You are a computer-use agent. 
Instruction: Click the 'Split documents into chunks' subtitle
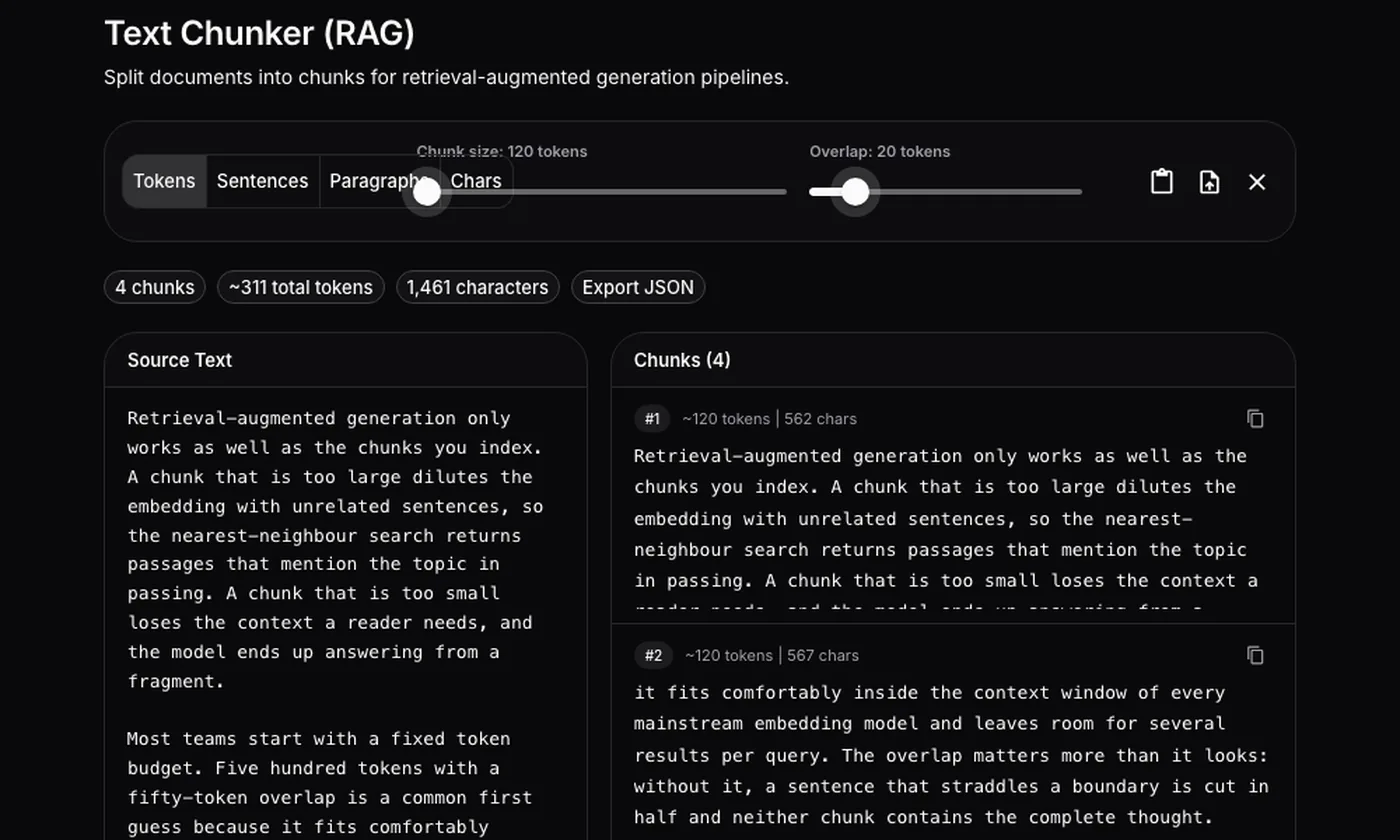[x=446, y=77]
